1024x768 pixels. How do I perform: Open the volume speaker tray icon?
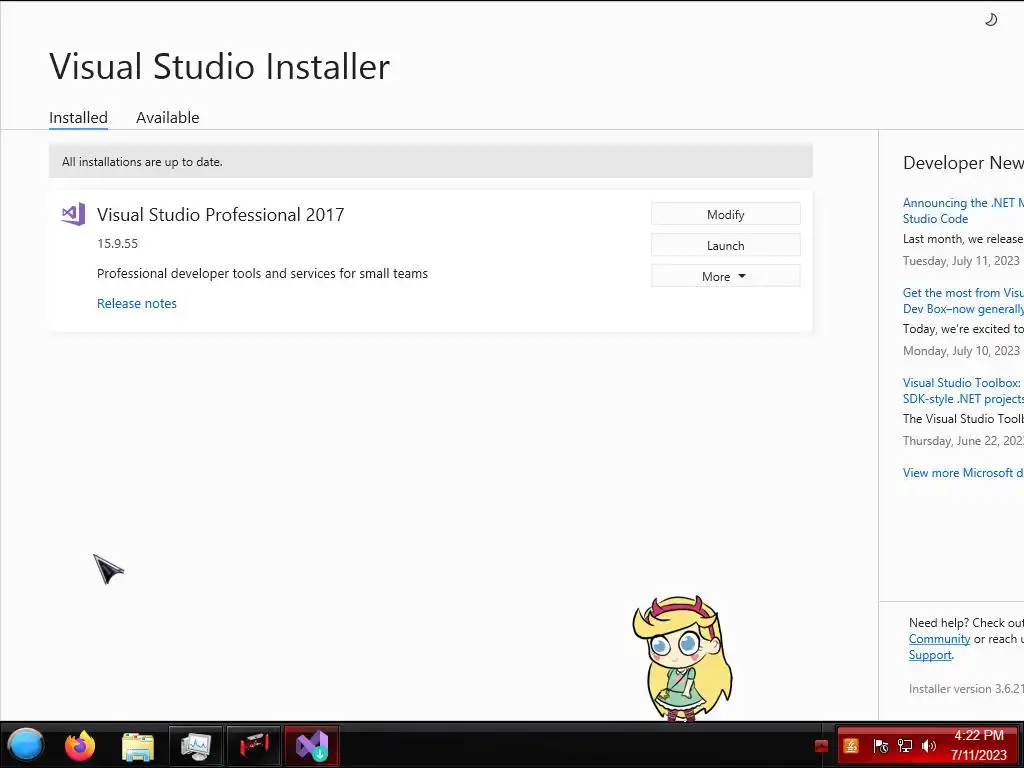click(929, 746)
